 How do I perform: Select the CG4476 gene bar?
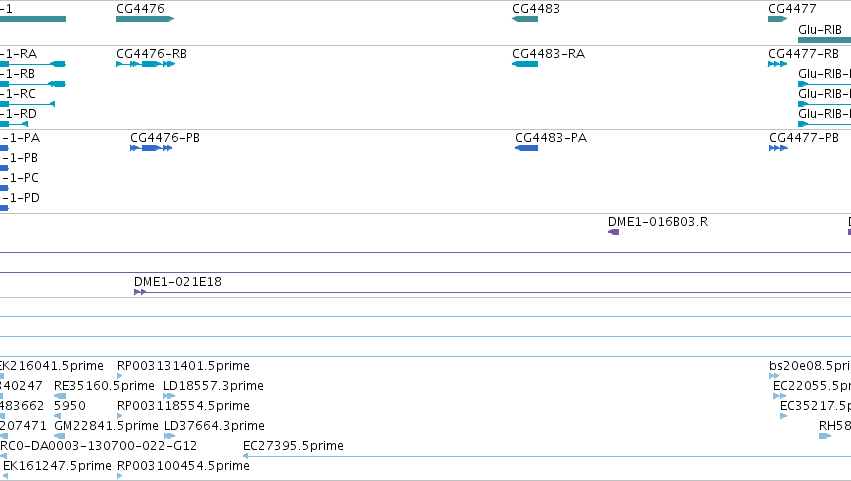pos(145,19)
